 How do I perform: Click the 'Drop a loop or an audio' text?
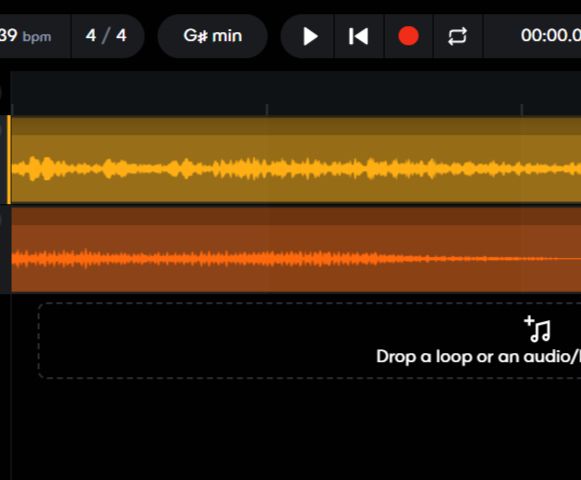tap(478, 357)
